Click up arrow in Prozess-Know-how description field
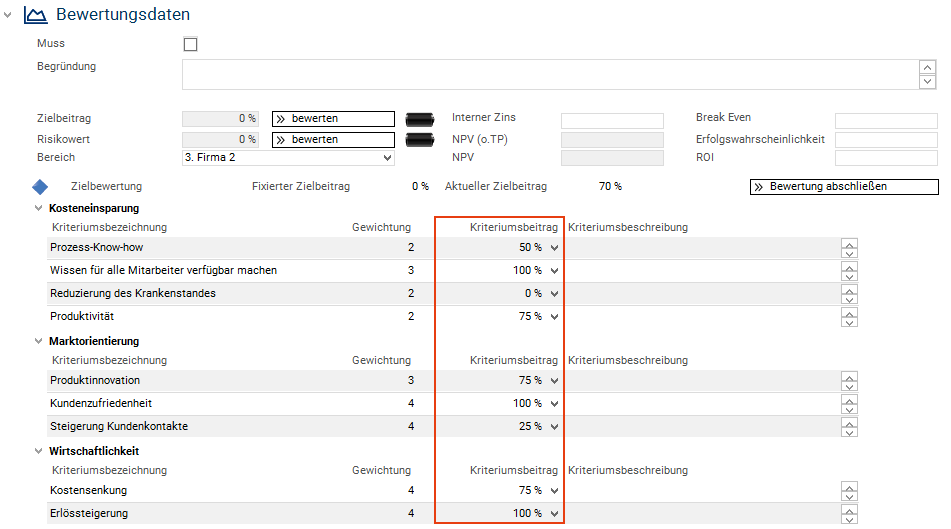 point(850,243)
